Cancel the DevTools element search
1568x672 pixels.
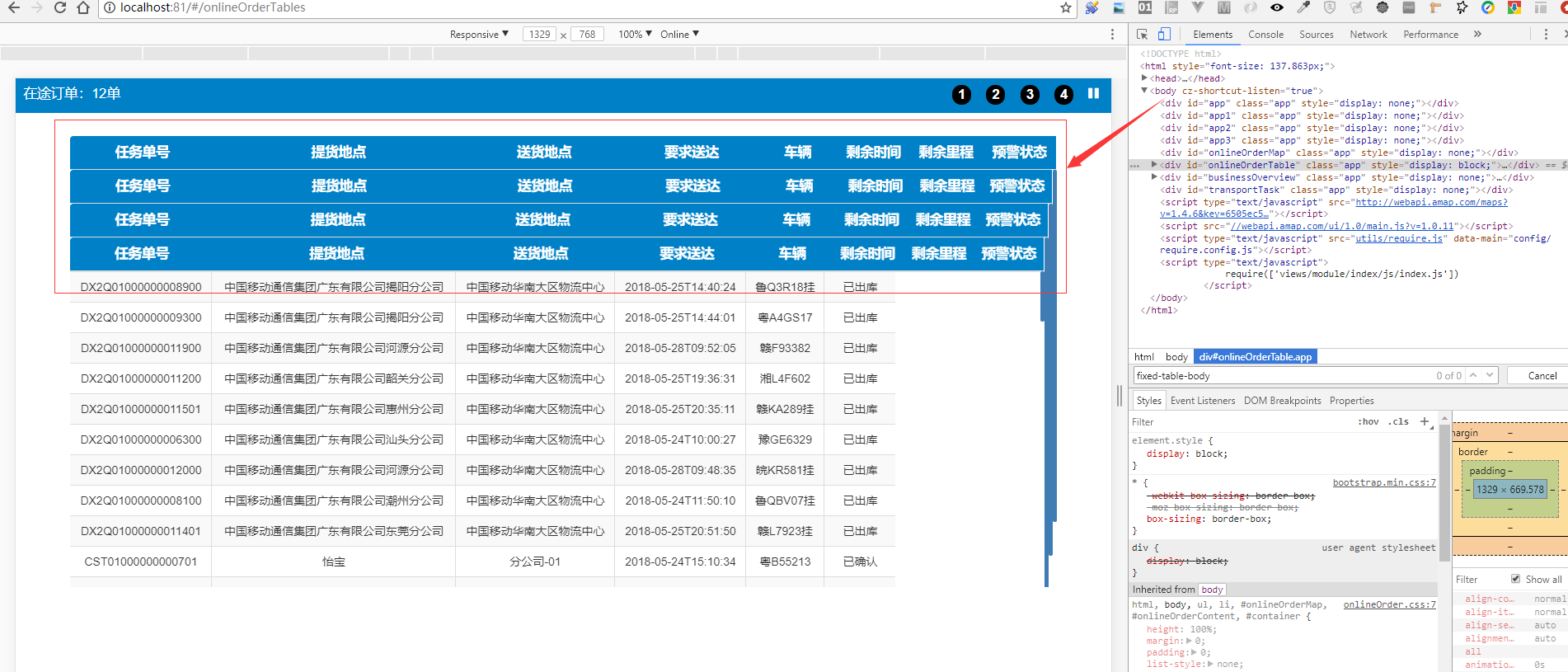[x=1542, y=375]
